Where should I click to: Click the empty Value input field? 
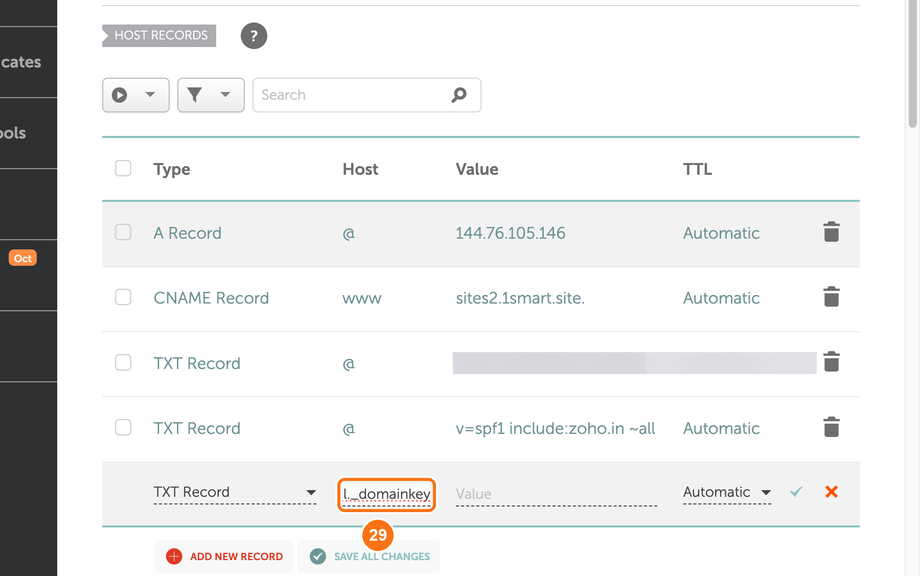click(556, 494)
